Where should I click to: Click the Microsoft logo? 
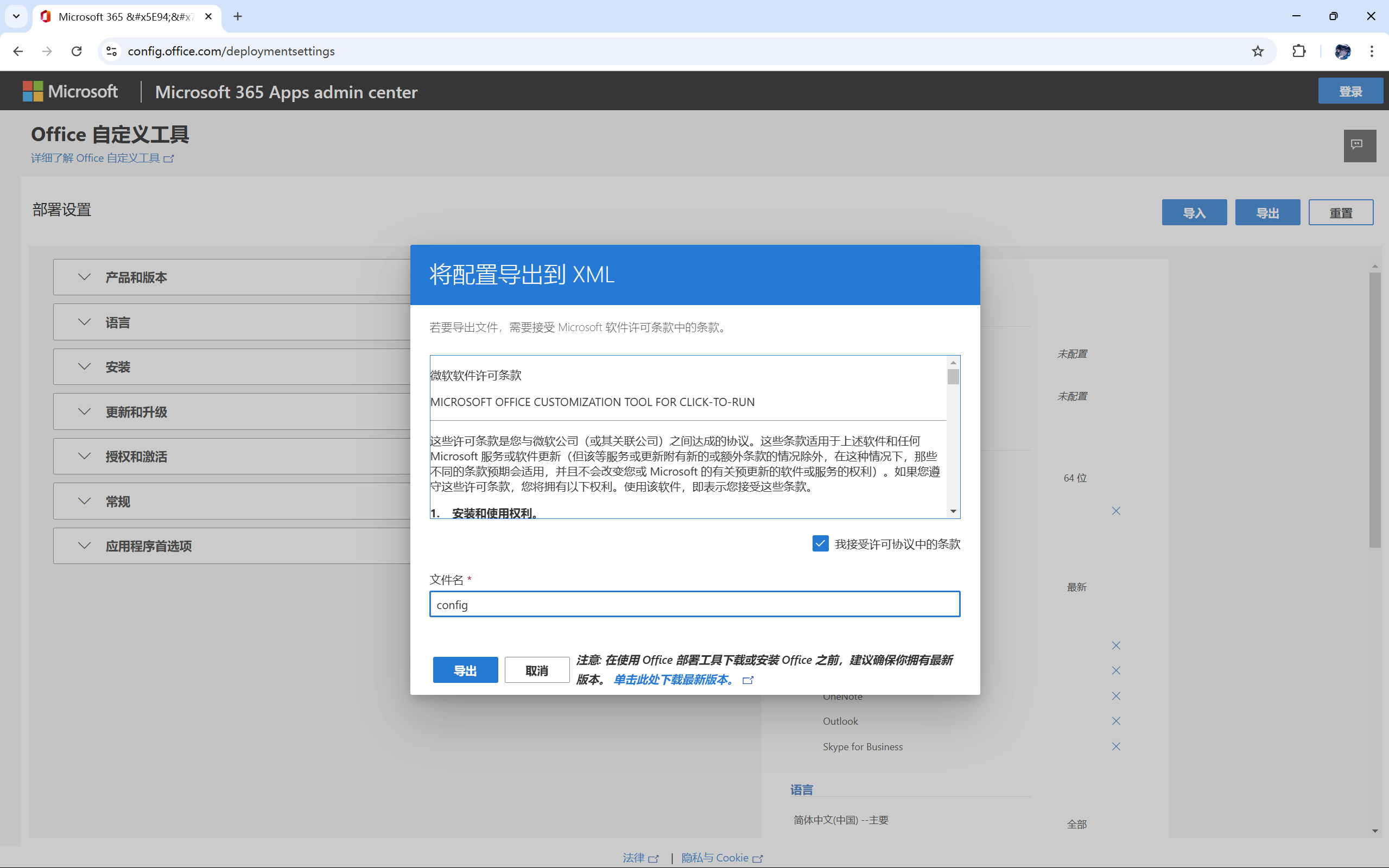coord(70,91)
